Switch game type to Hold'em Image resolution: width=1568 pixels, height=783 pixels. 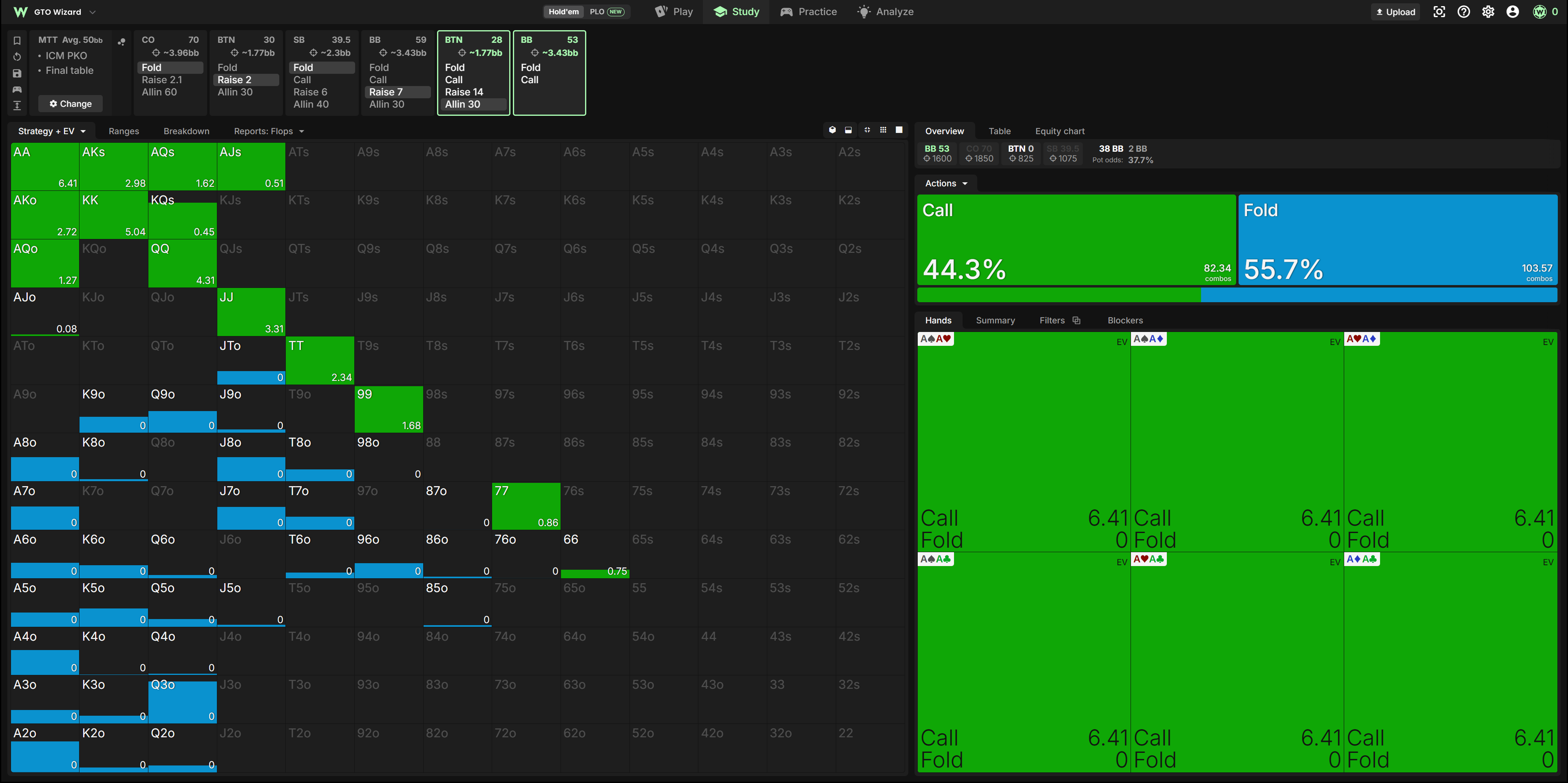564,11
